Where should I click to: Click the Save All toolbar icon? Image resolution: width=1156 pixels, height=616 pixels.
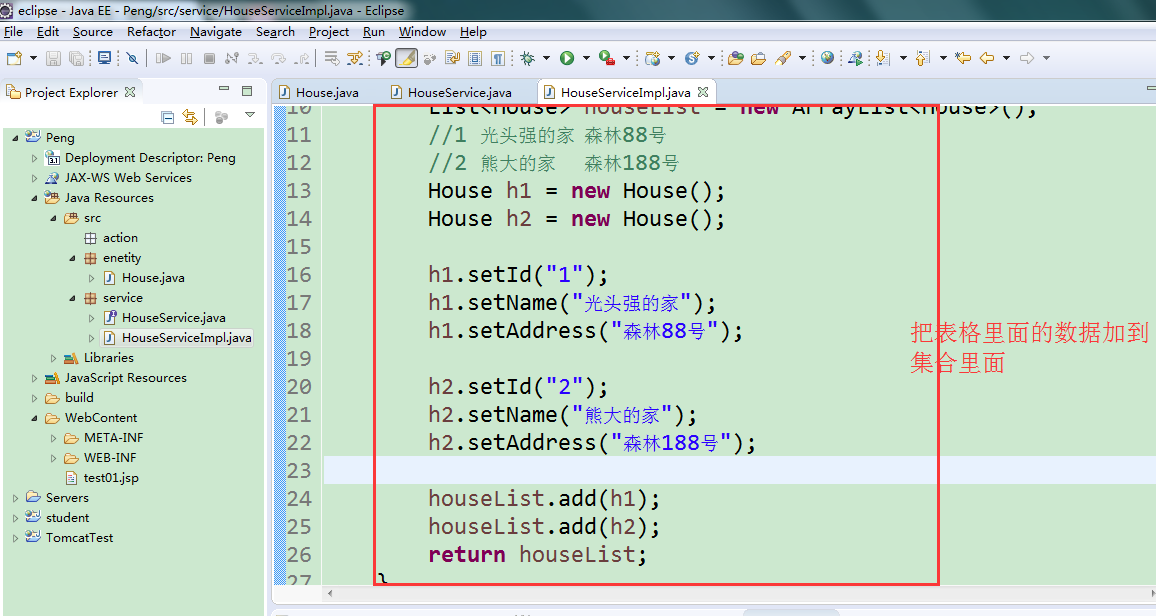(76, 58)
